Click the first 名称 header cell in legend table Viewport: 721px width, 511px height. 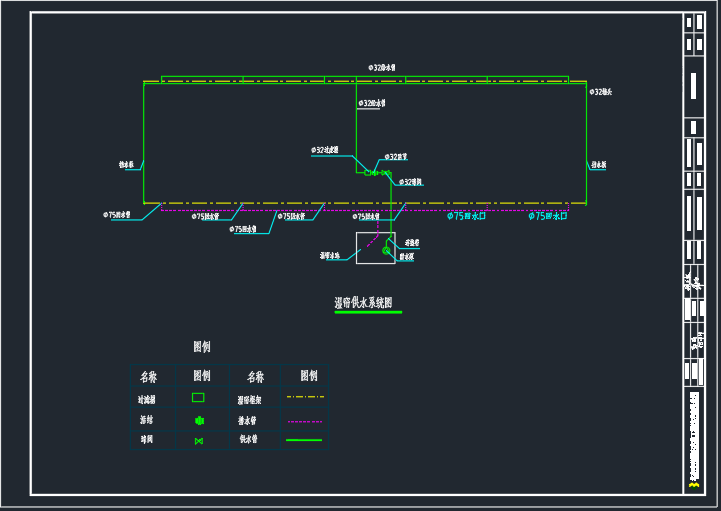148,377
